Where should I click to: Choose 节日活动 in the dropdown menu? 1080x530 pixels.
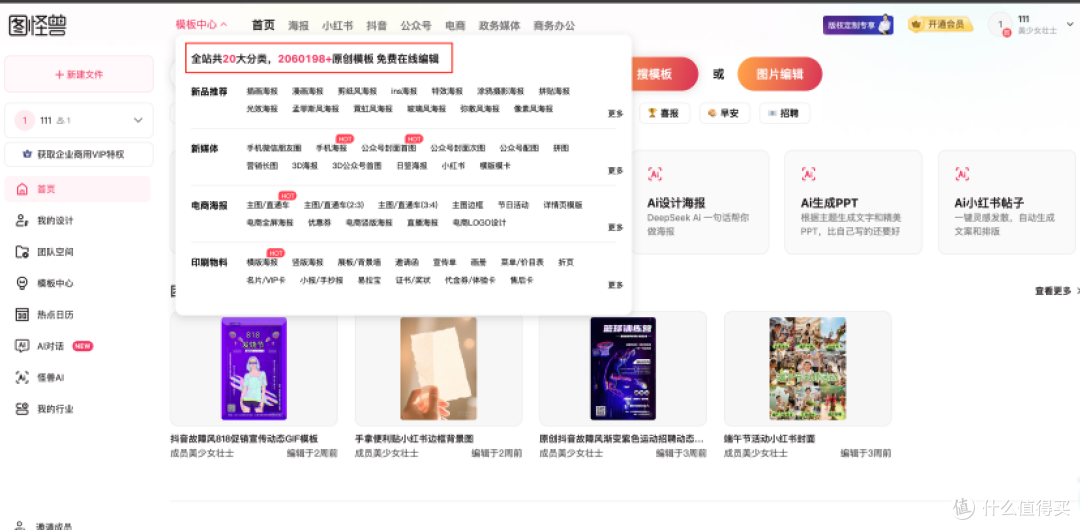pos(513,205)
